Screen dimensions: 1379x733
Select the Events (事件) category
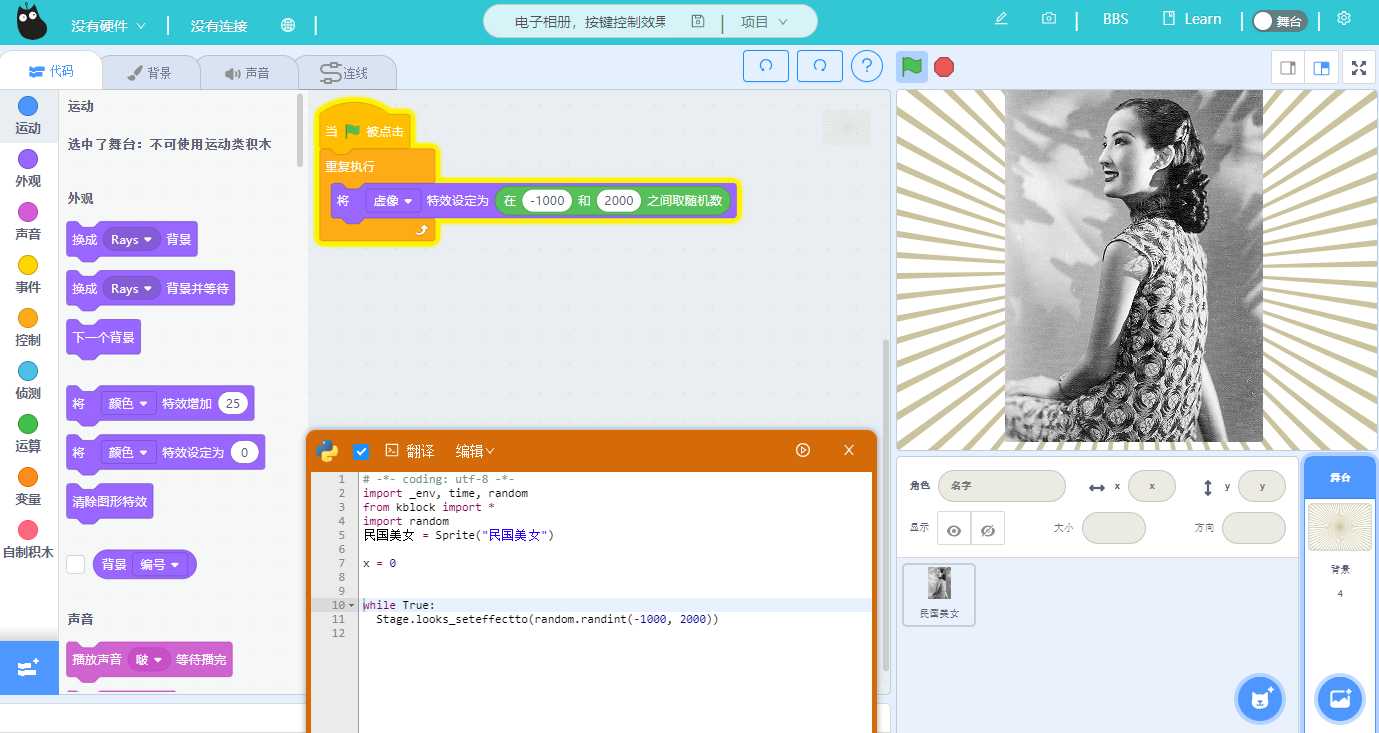tap(28, 274)
